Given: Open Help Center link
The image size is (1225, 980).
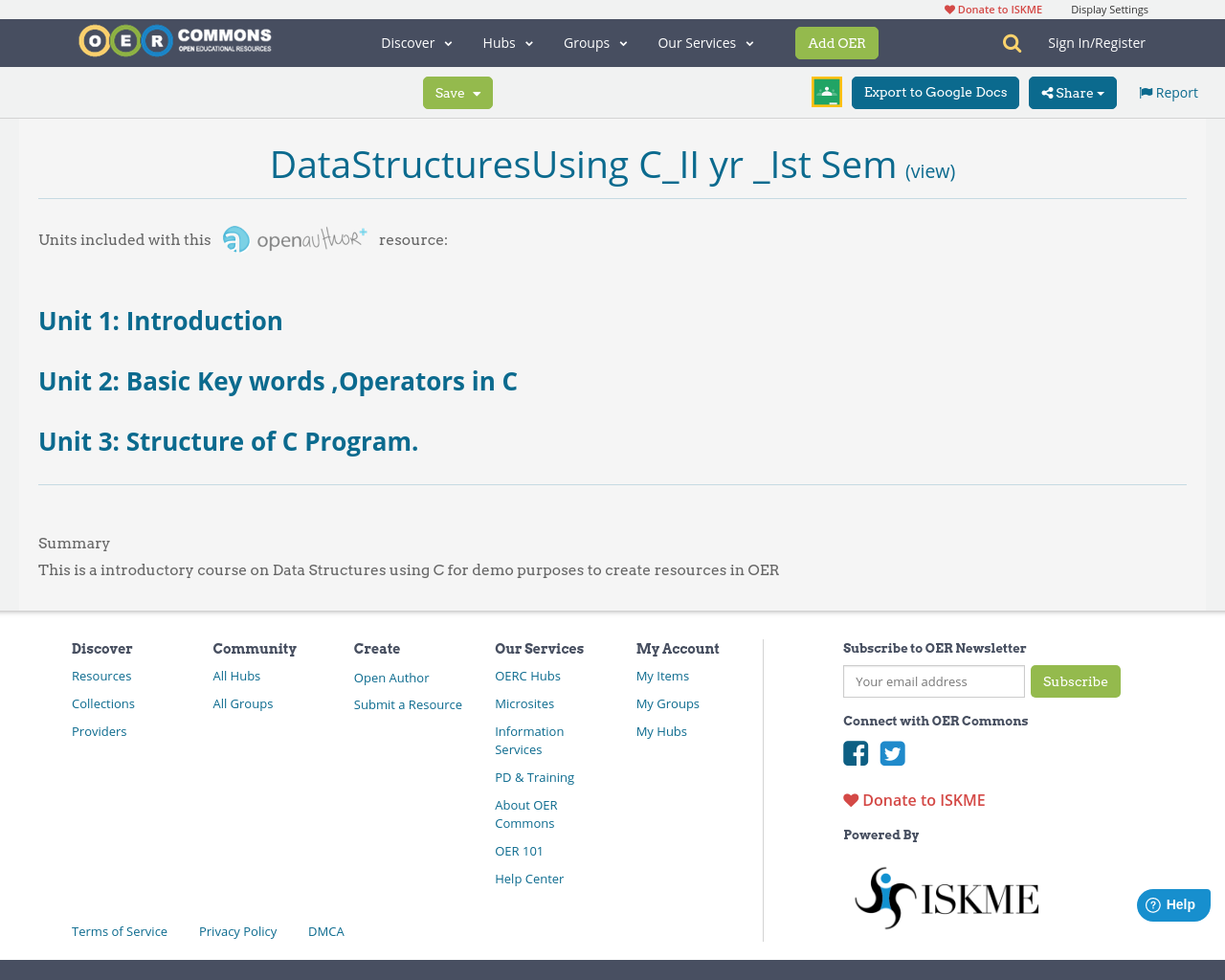Looking at the screenshot, I should (x=529, y=879).
